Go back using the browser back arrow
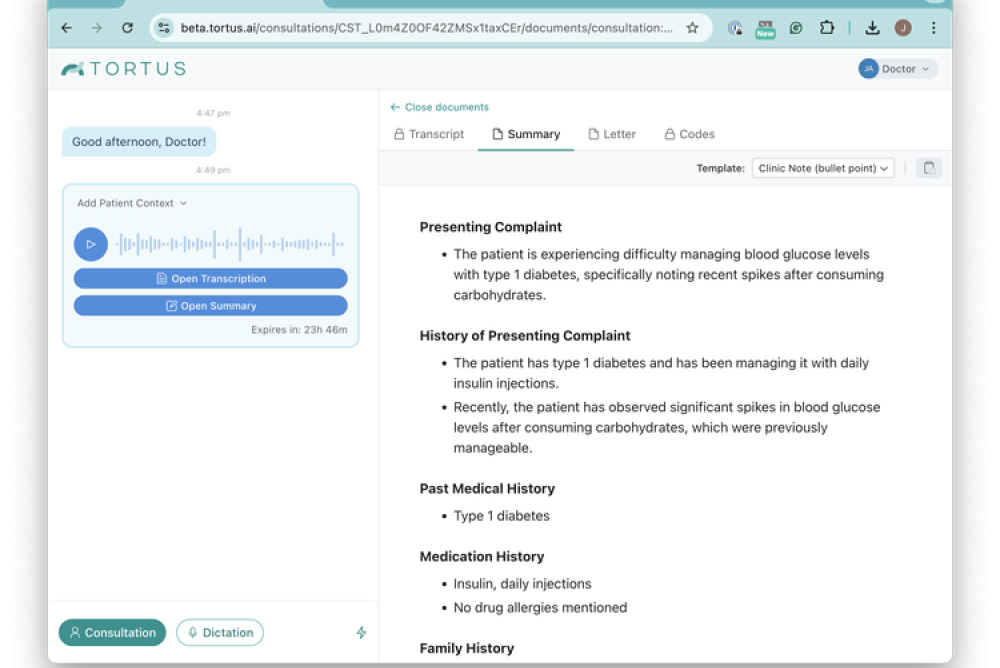Viewport: 1000px width, 668px height. click(66, 28)
